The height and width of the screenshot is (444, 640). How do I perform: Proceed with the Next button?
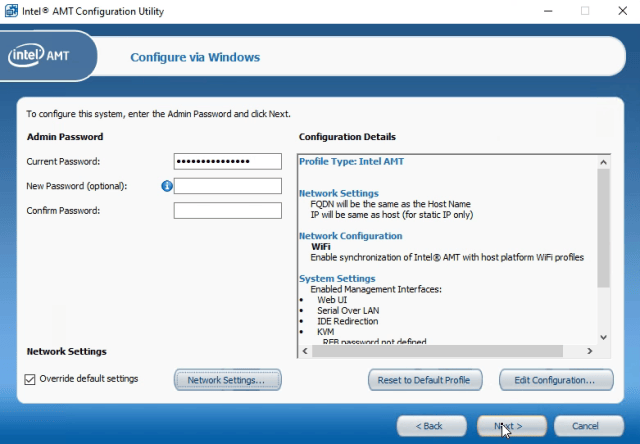511,426
